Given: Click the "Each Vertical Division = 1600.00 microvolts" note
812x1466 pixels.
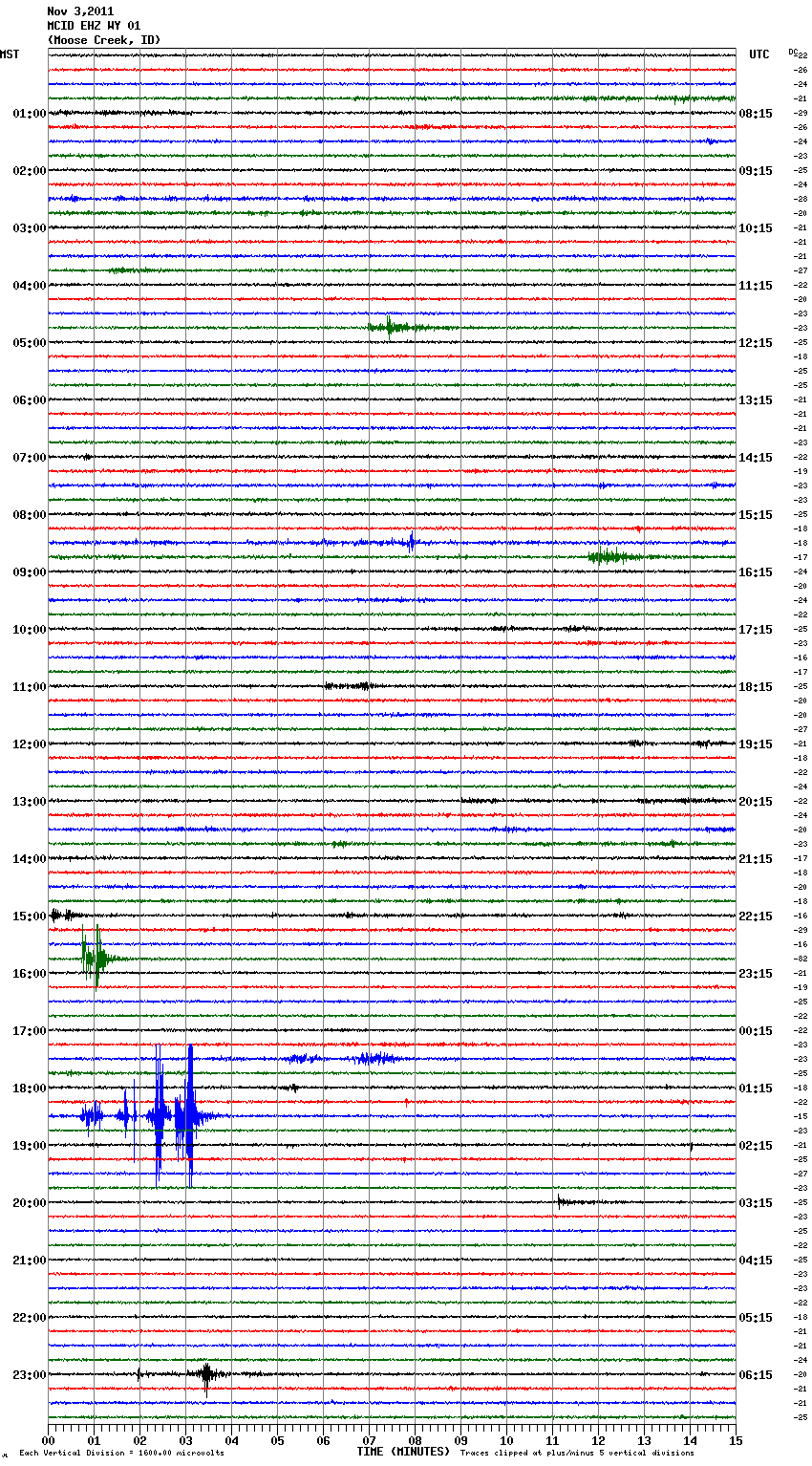Looking at the screenshot, I should pyautogui.click(x=121, y=1454).
